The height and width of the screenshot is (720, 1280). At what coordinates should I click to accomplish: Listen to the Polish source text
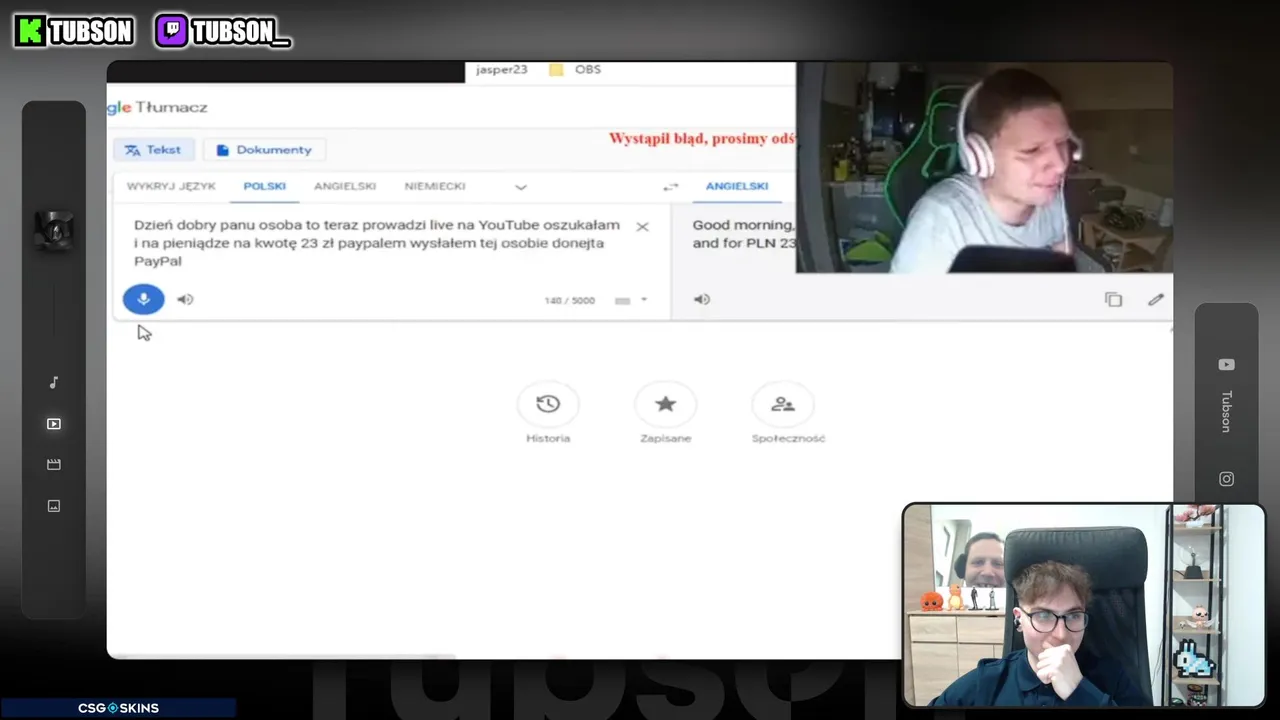[185, 299]
